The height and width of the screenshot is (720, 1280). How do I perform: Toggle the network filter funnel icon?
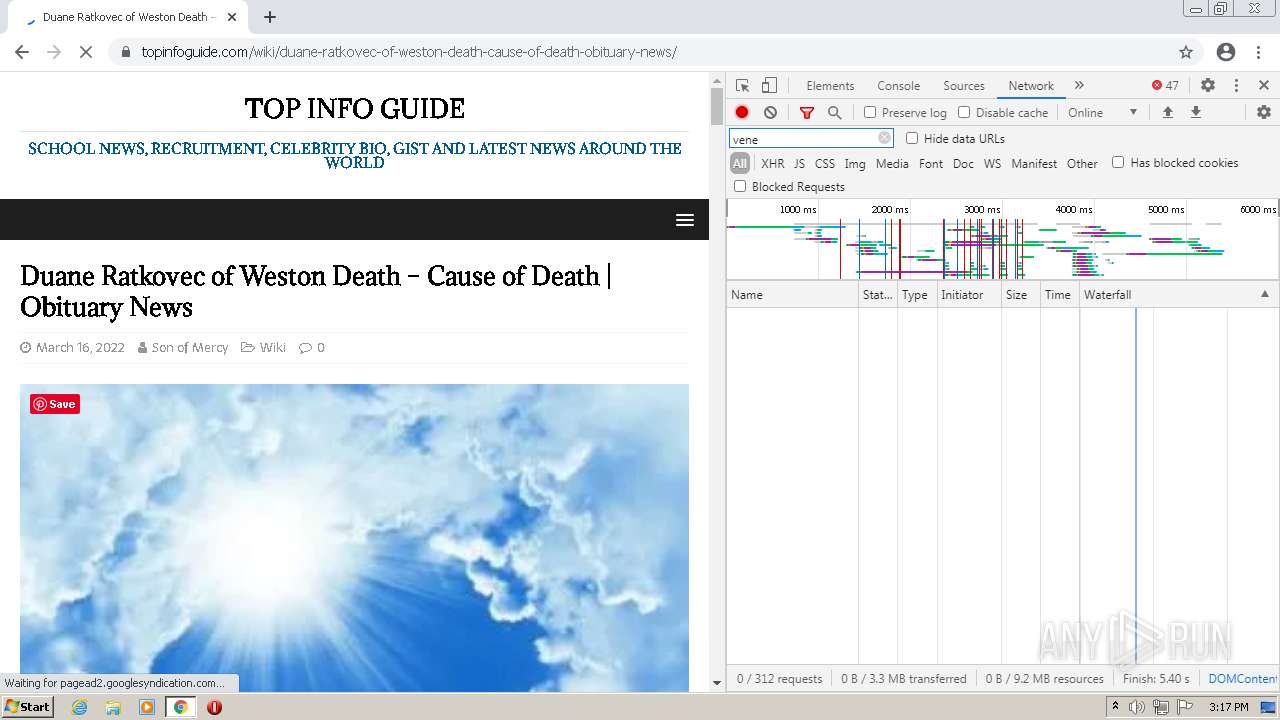click(x=807, y=113)
